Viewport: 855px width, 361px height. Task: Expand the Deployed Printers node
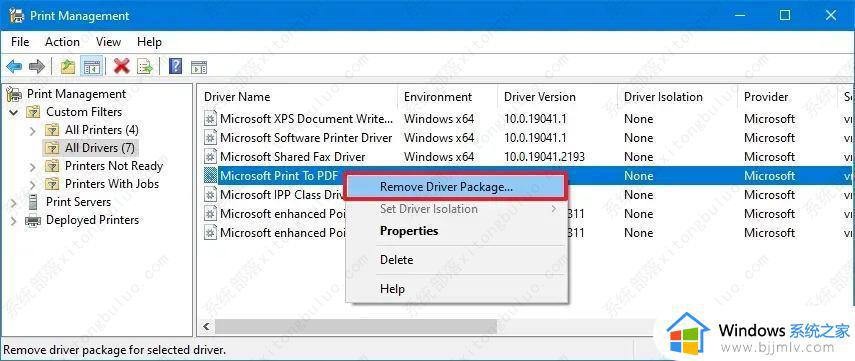(x=14, y=220)
